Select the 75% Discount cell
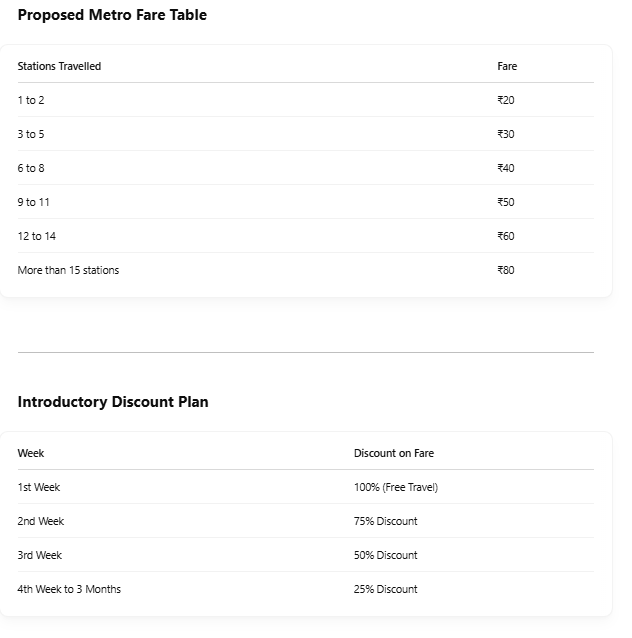The height and width of the screenshot is (638, 632). [x=386, y=521]
